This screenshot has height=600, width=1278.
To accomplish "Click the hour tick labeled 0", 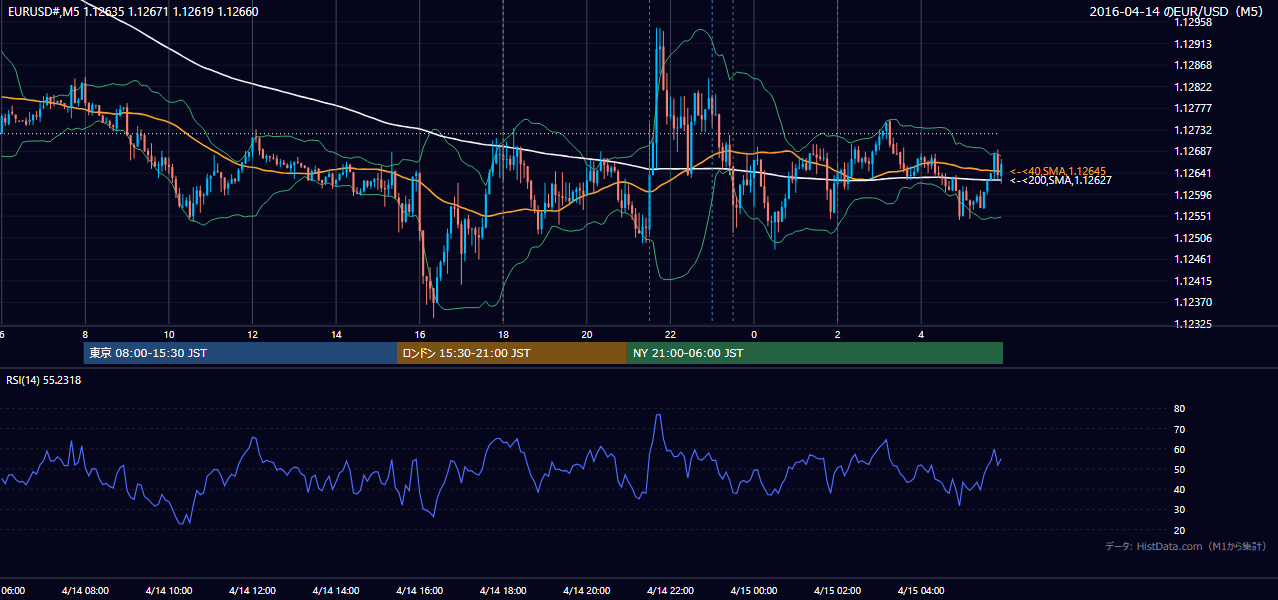I will point(754,334).
